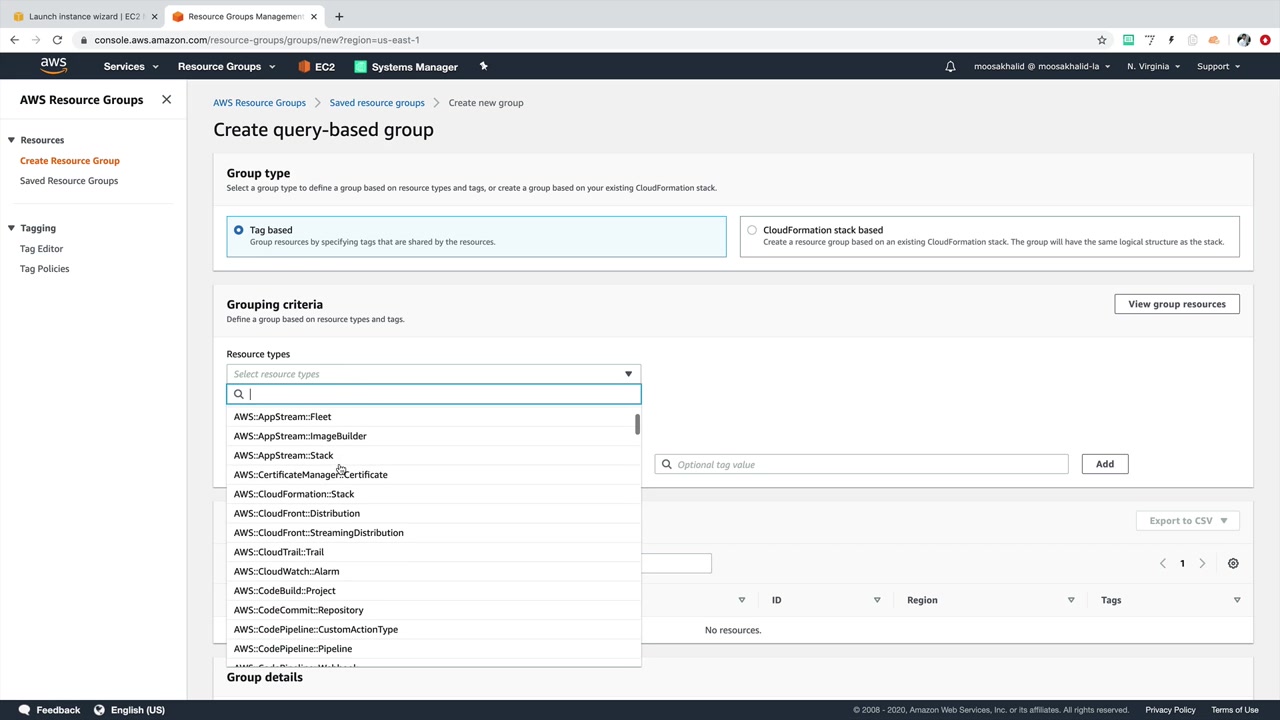This screenshot has width=1280, height=720.
Task: Open the notifications bell
Action: [950, 67]
